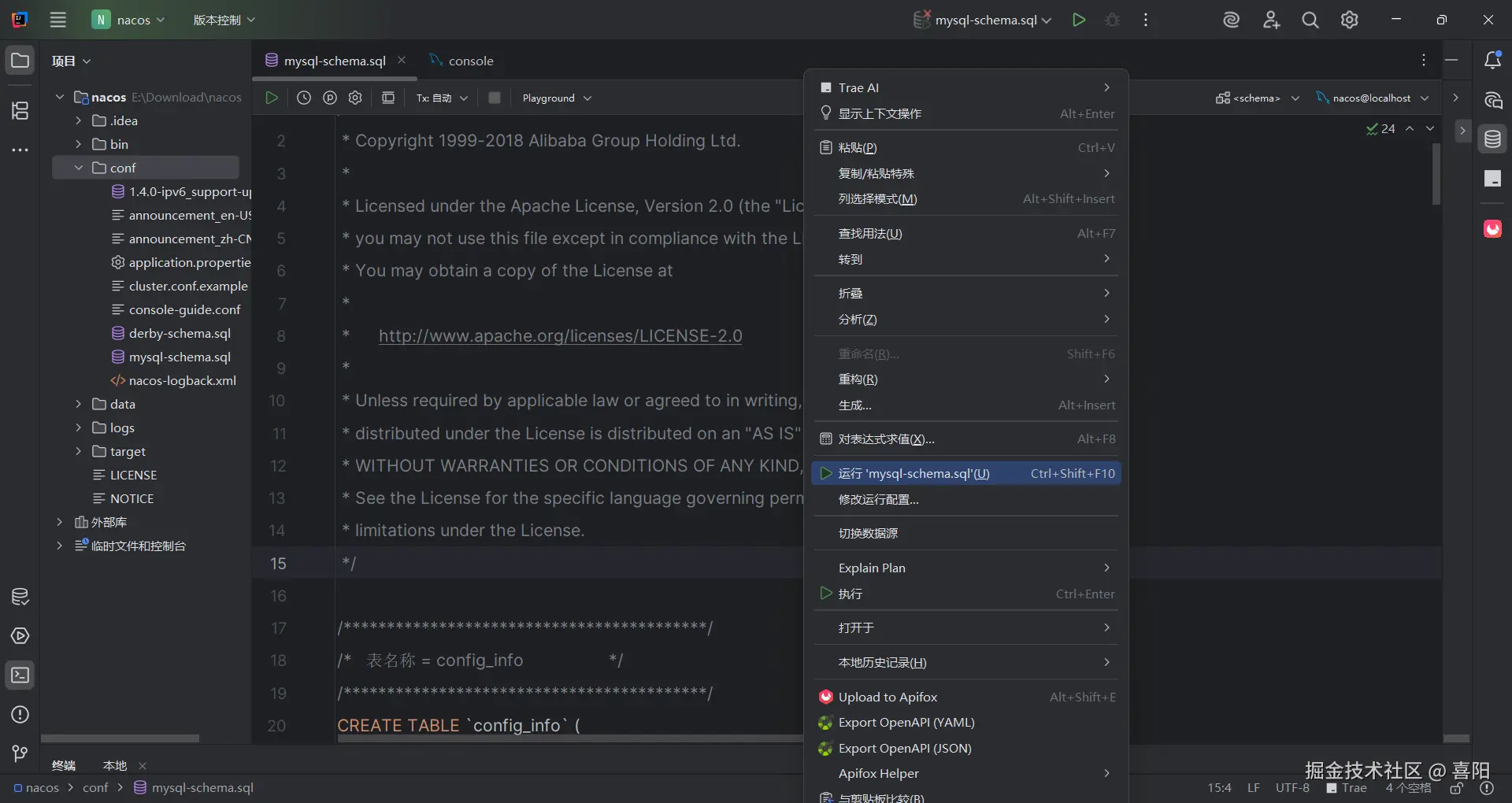Click the Explain Plan icon in the editor toolbar

click(330, 98)
